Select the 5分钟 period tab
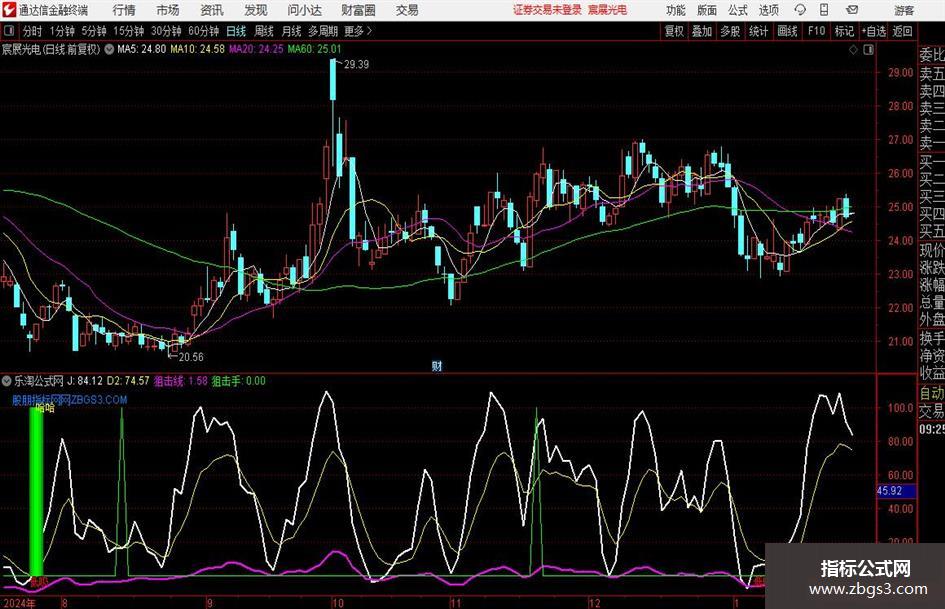This screenshot has height=609, width=945. (x=93, y=31)
